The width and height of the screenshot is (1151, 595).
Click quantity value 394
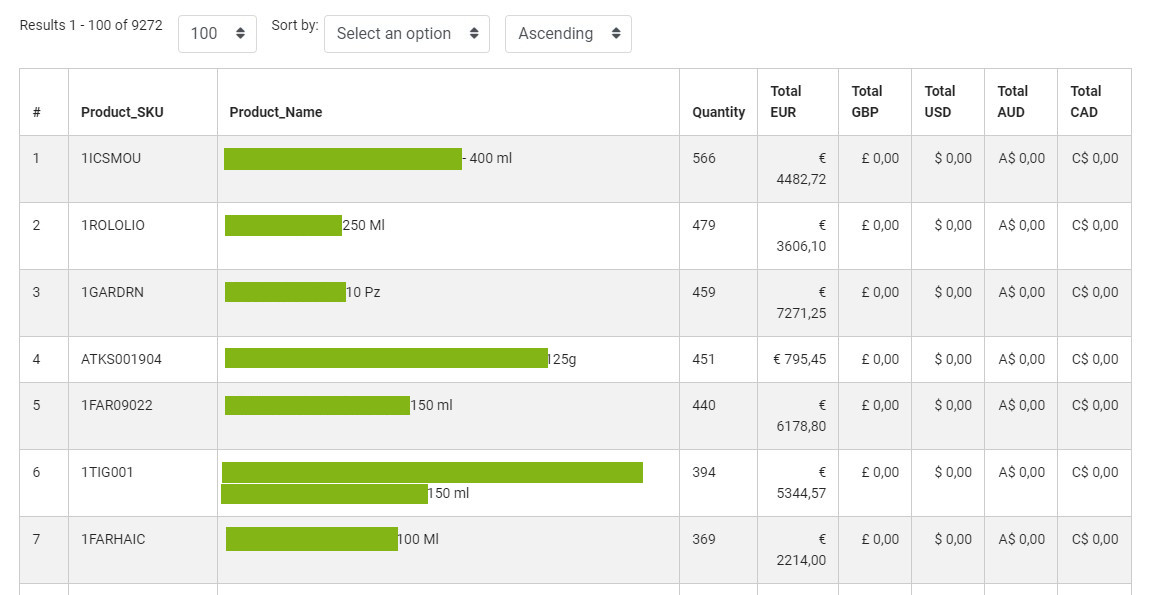coord(704,472)
